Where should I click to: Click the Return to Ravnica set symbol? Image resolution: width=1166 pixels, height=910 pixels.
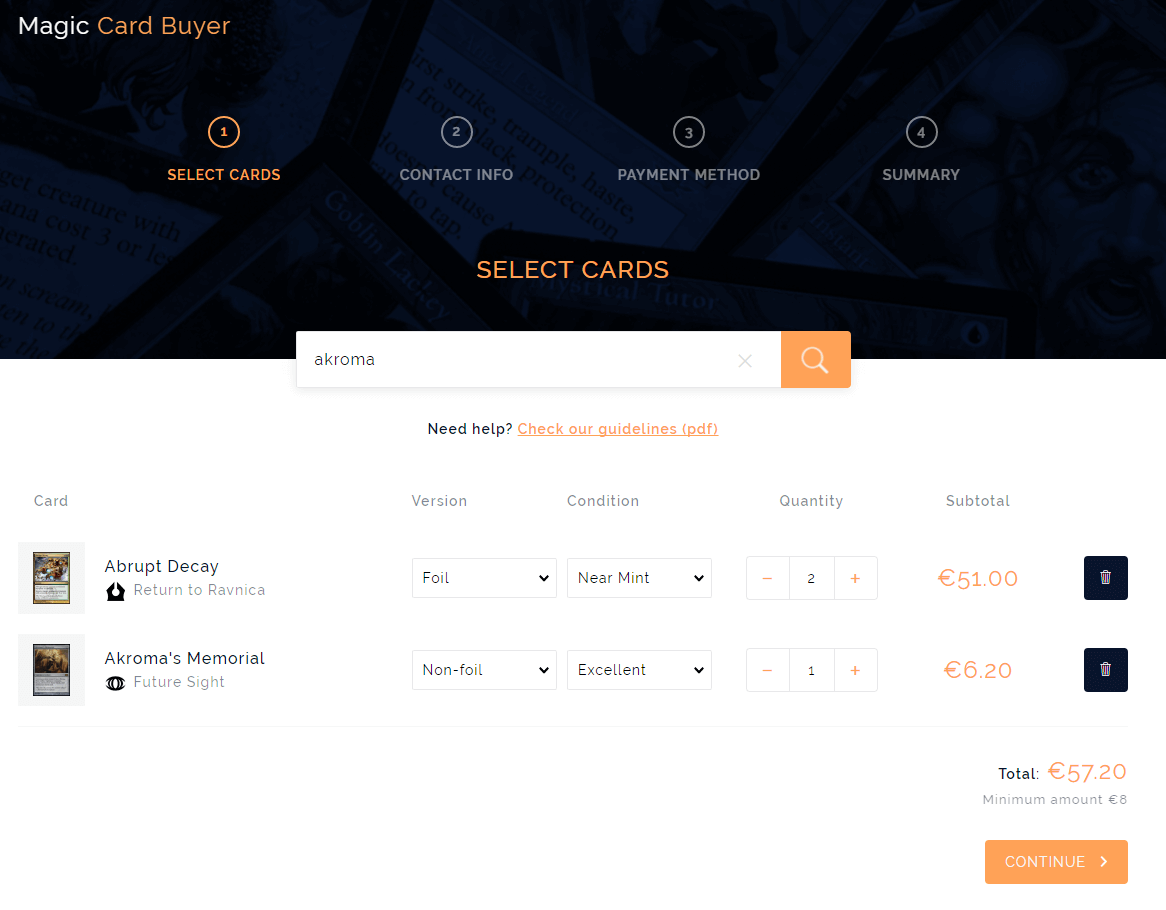115,591
